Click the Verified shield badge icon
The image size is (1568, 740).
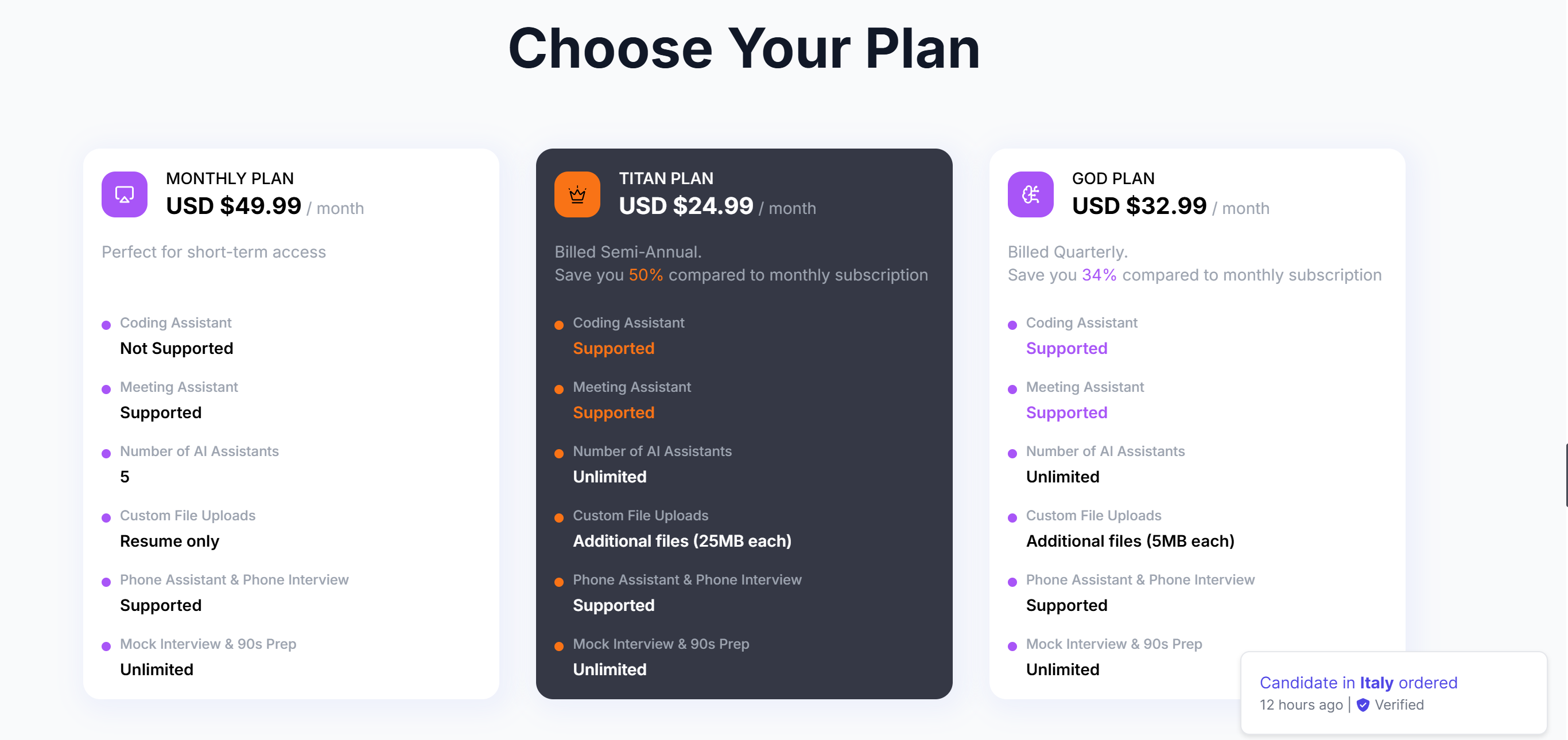pyautogui.click(x=1363, y=704)
